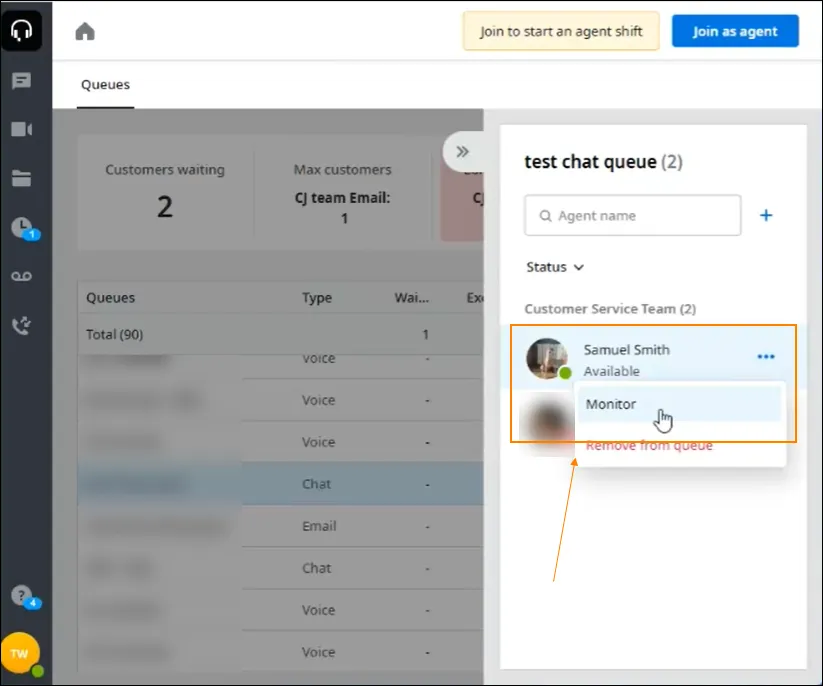The width and height of the screenshot is (823, 686).
Task: Open the phone calls sidebar icon
Action: (22, 325)
